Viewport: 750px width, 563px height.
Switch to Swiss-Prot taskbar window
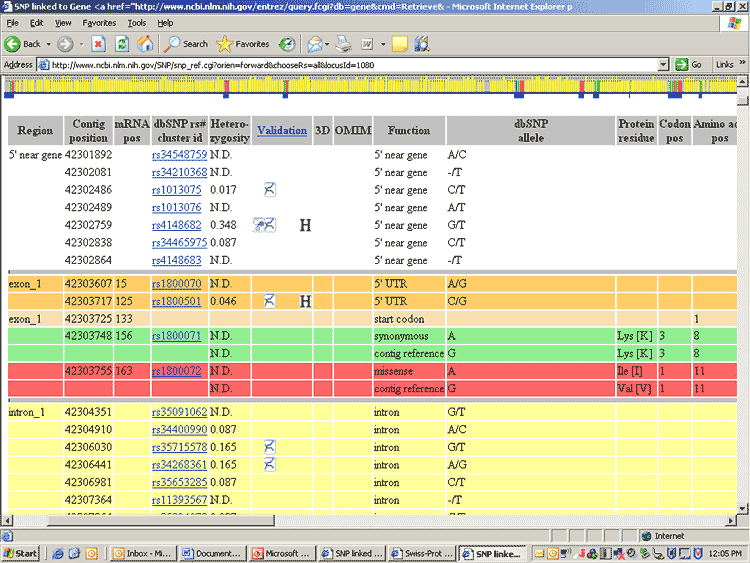(422, 553)
